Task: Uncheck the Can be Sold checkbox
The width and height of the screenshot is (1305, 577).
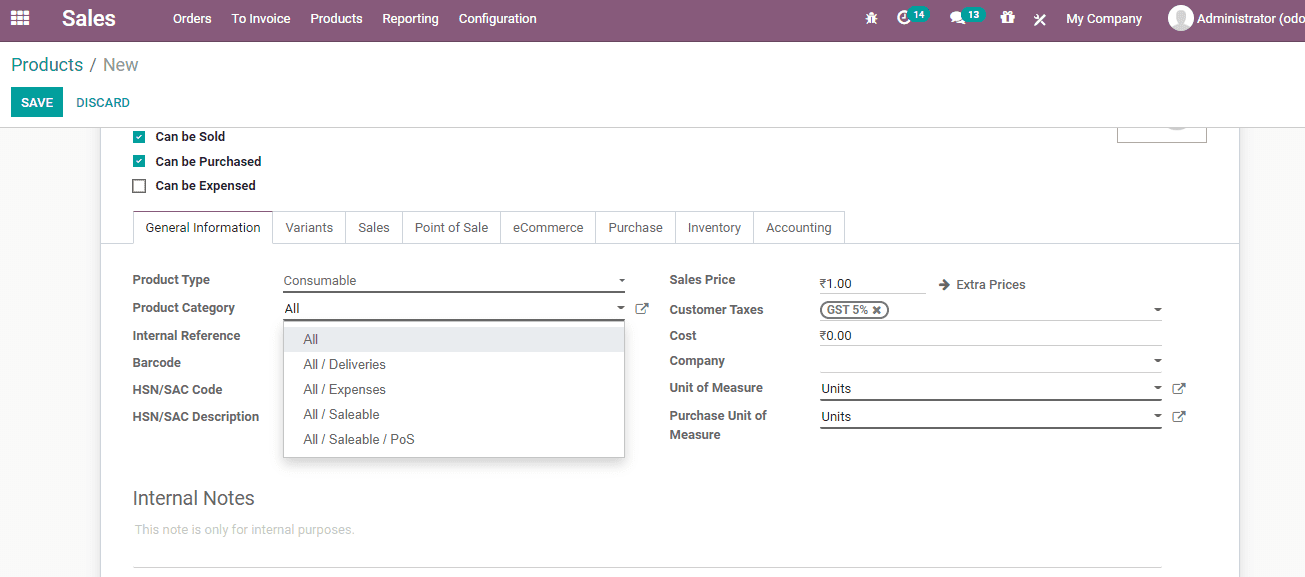Action: 138,136
